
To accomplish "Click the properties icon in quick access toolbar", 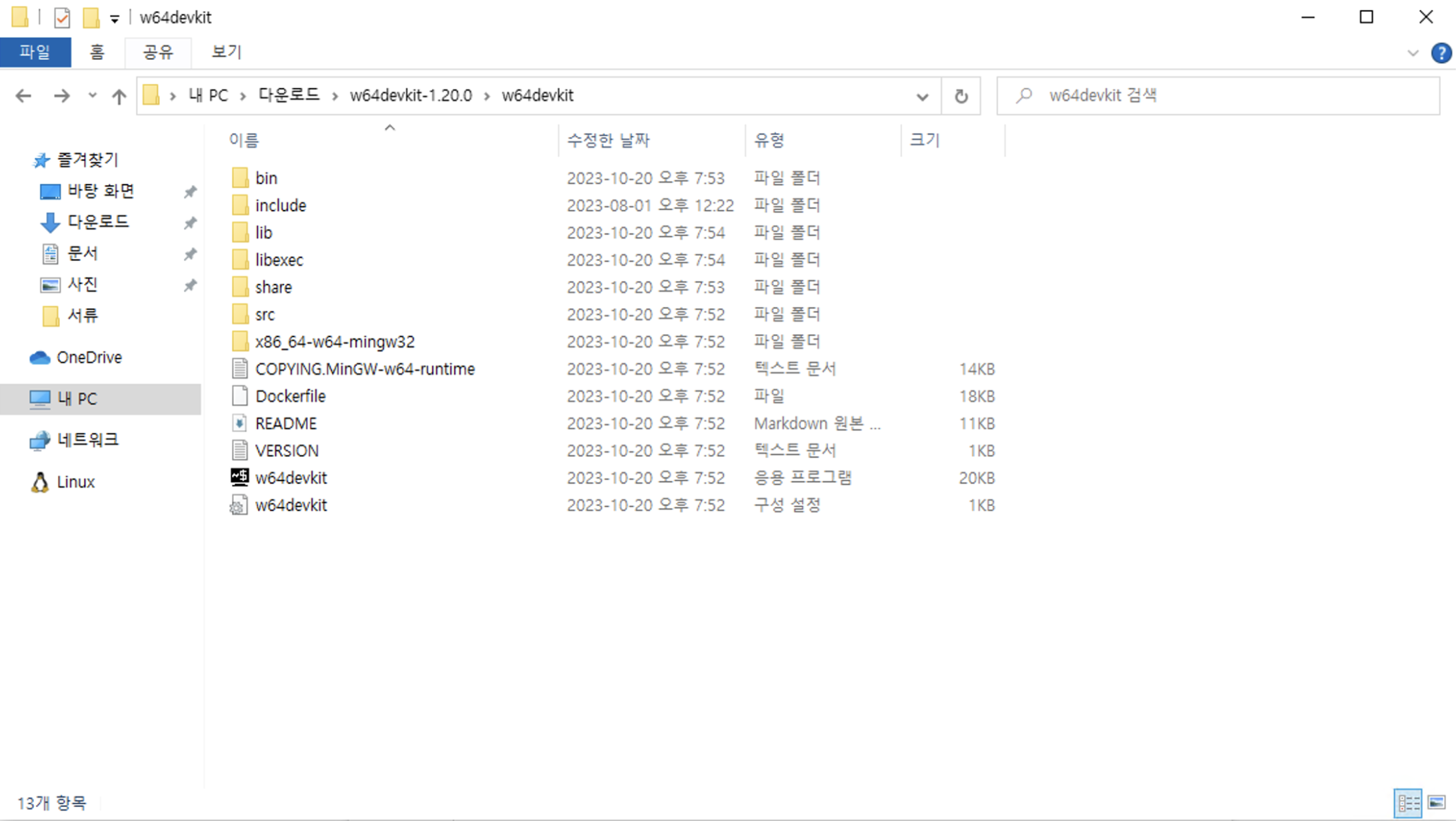I will click(62, 18).
